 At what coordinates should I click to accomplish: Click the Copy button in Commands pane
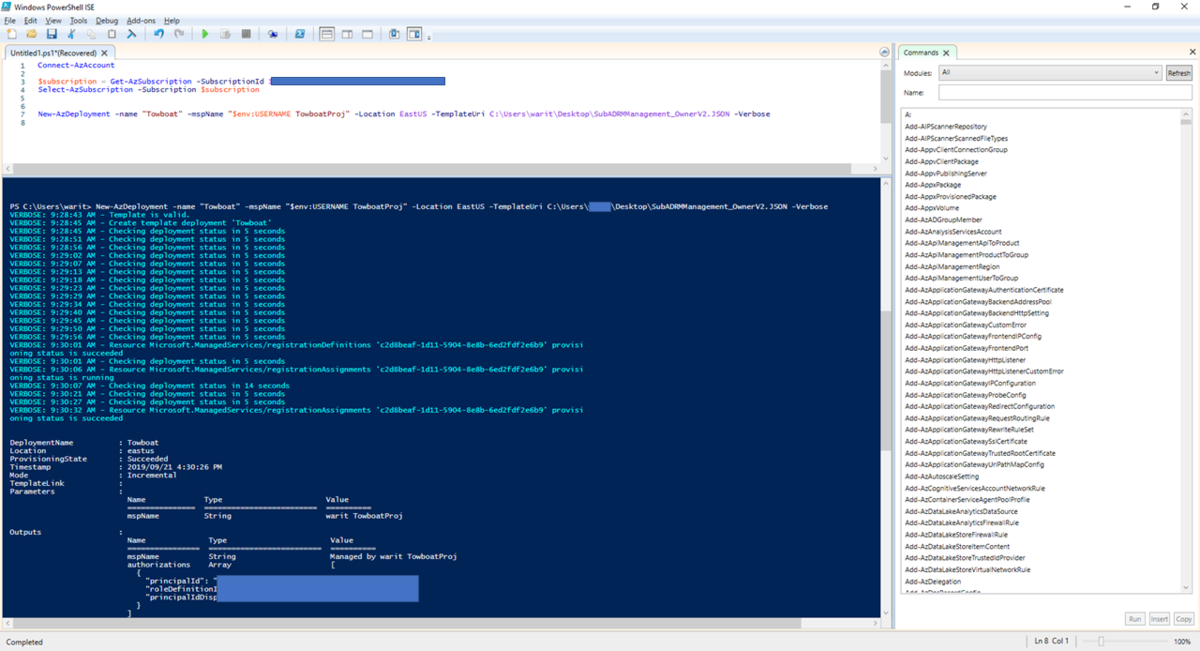tap(1183, 619)
